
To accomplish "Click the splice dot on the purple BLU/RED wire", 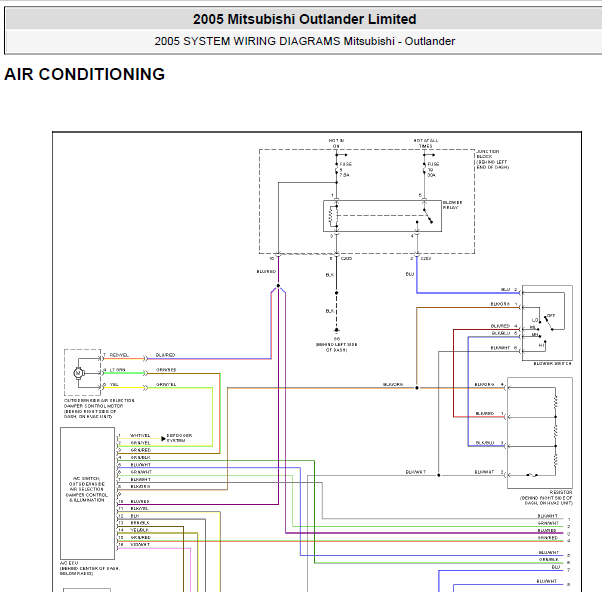I will tap(278, 286).
